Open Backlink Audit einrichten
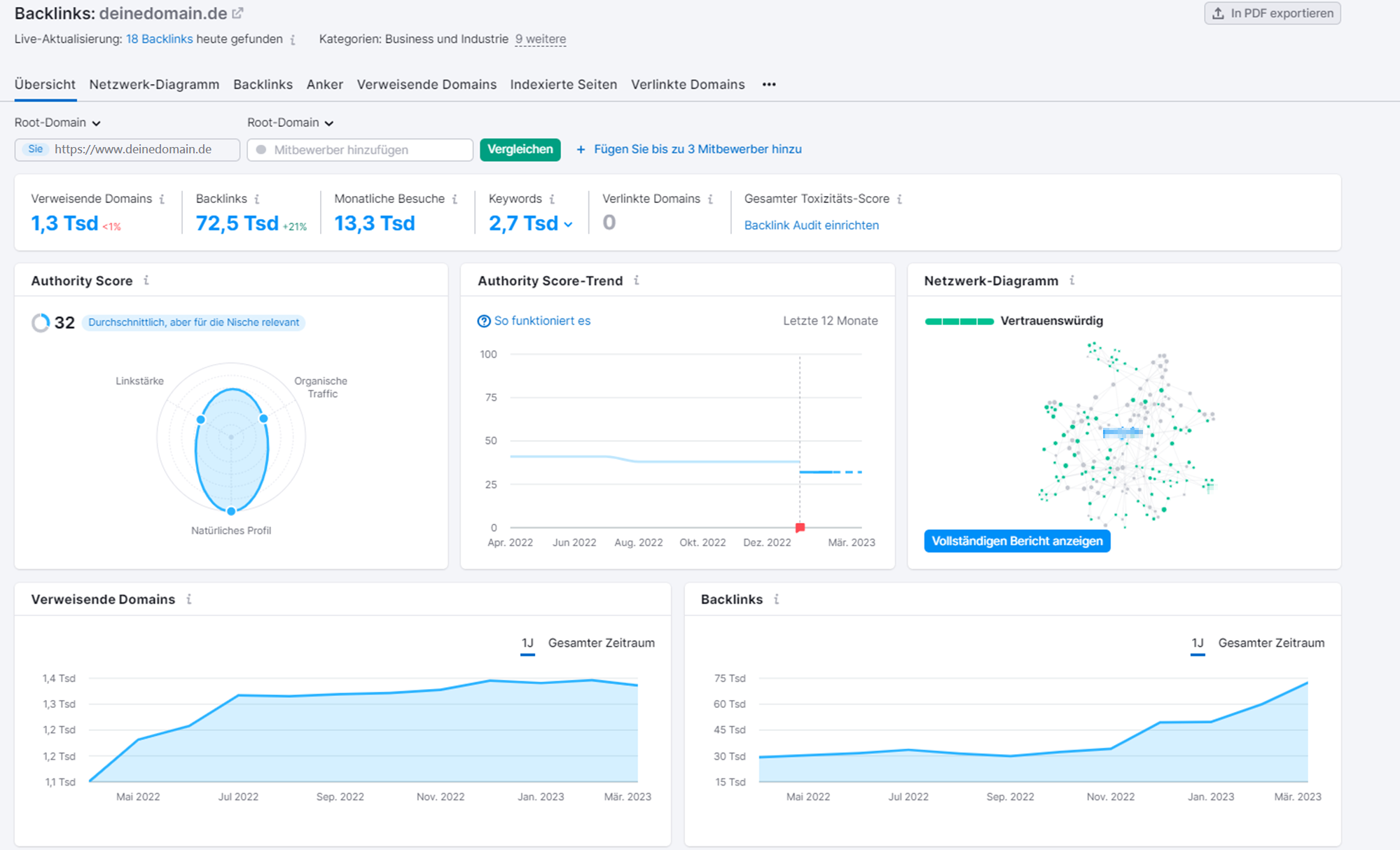Screen dimensions: 1400x850 (x=811, y=225)
